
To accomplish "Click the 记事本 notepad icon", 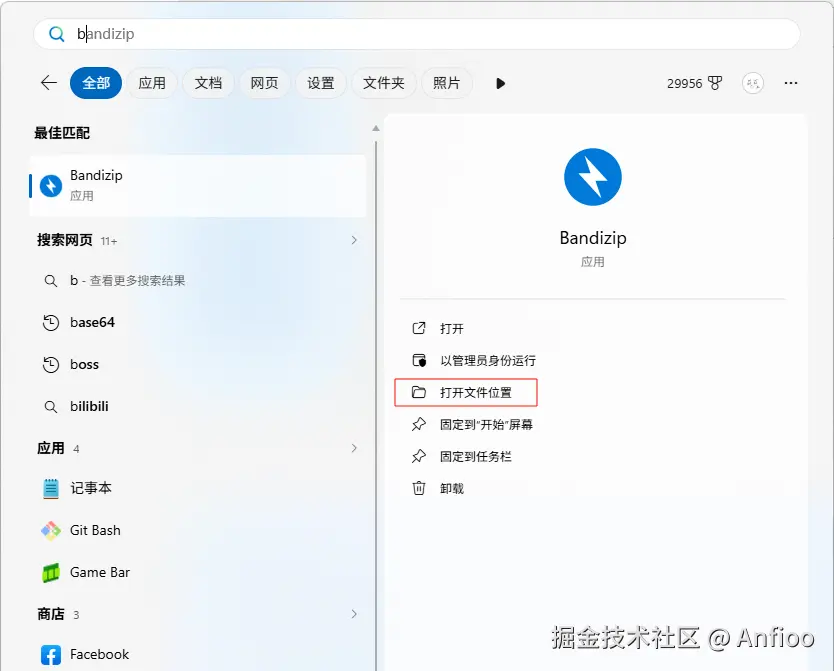I will (51, 488).
